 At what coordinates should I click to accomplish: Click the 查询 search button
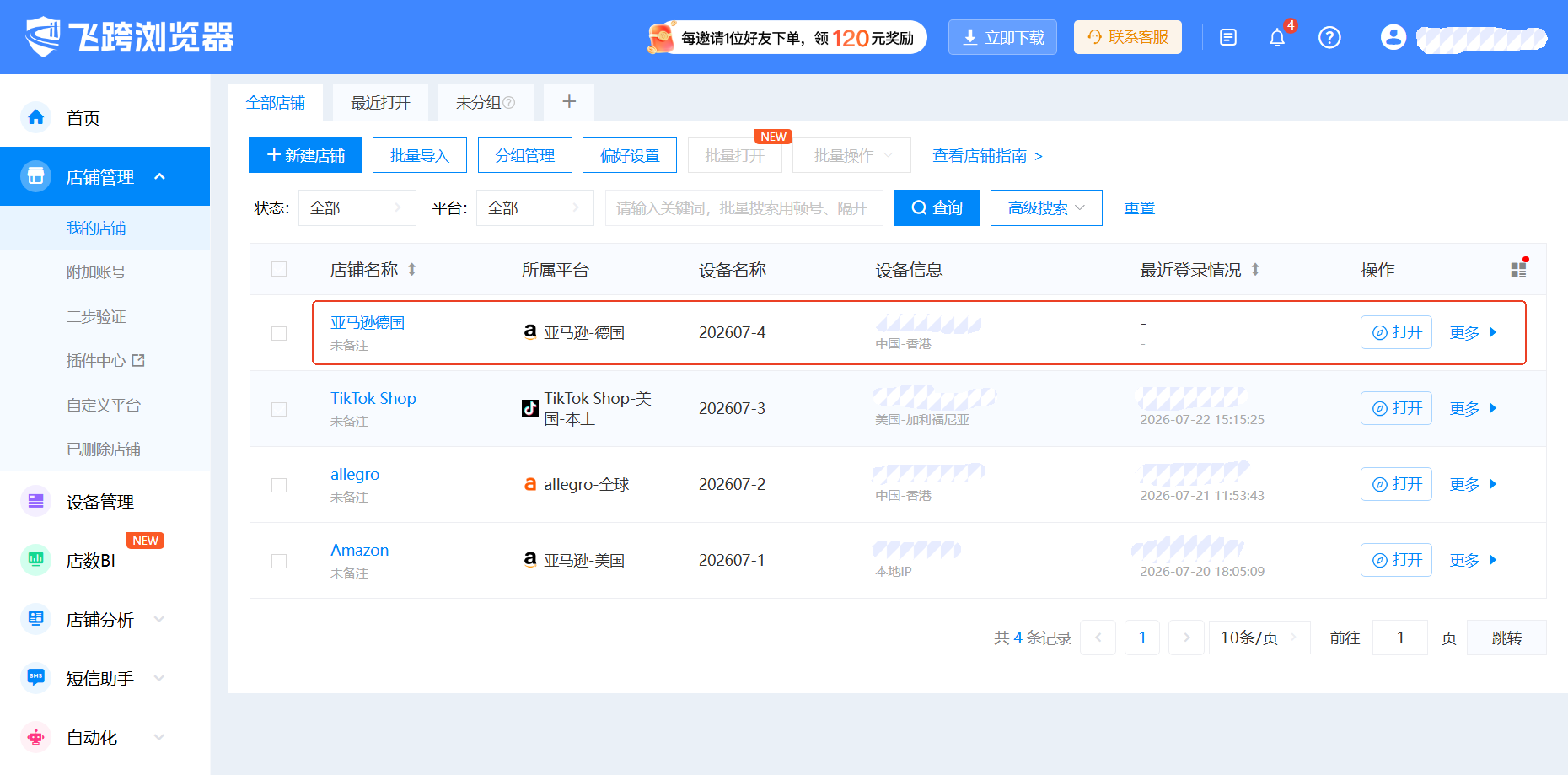pos(937,207)
